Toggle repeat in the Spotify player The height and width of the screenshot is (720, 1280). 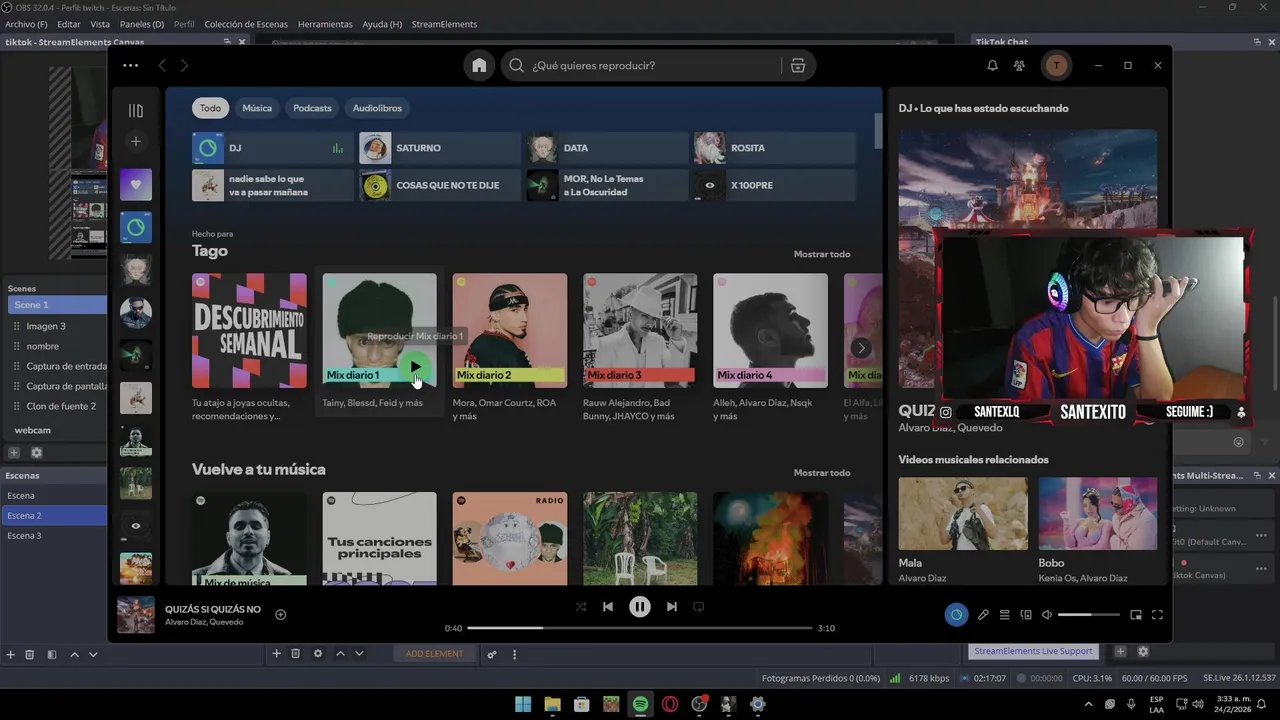coord(699,606)
